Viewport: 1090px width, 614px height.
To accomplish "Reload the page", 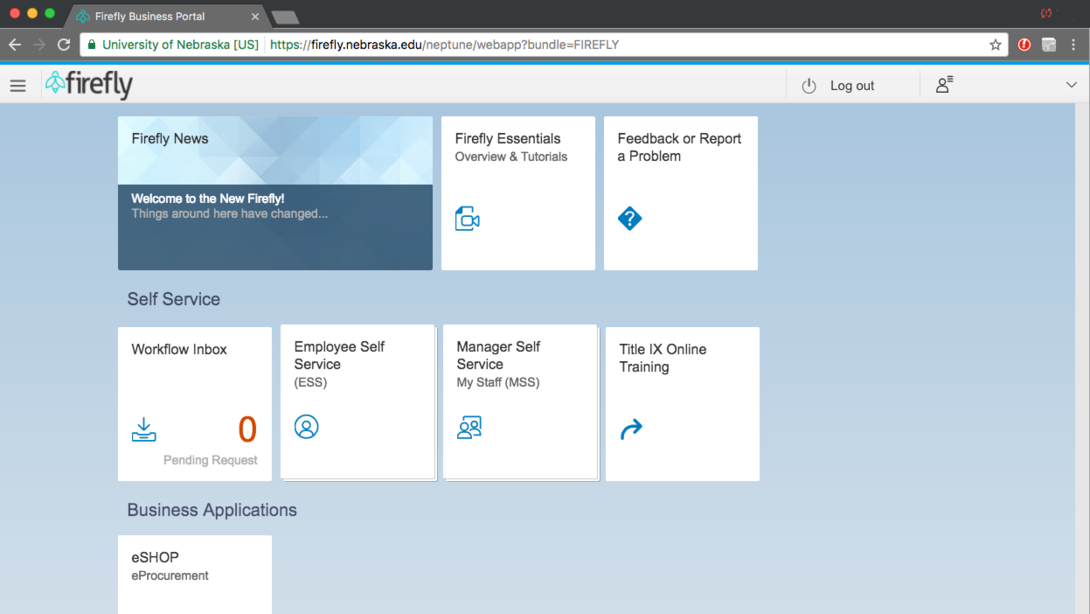I will pos(64,45).
